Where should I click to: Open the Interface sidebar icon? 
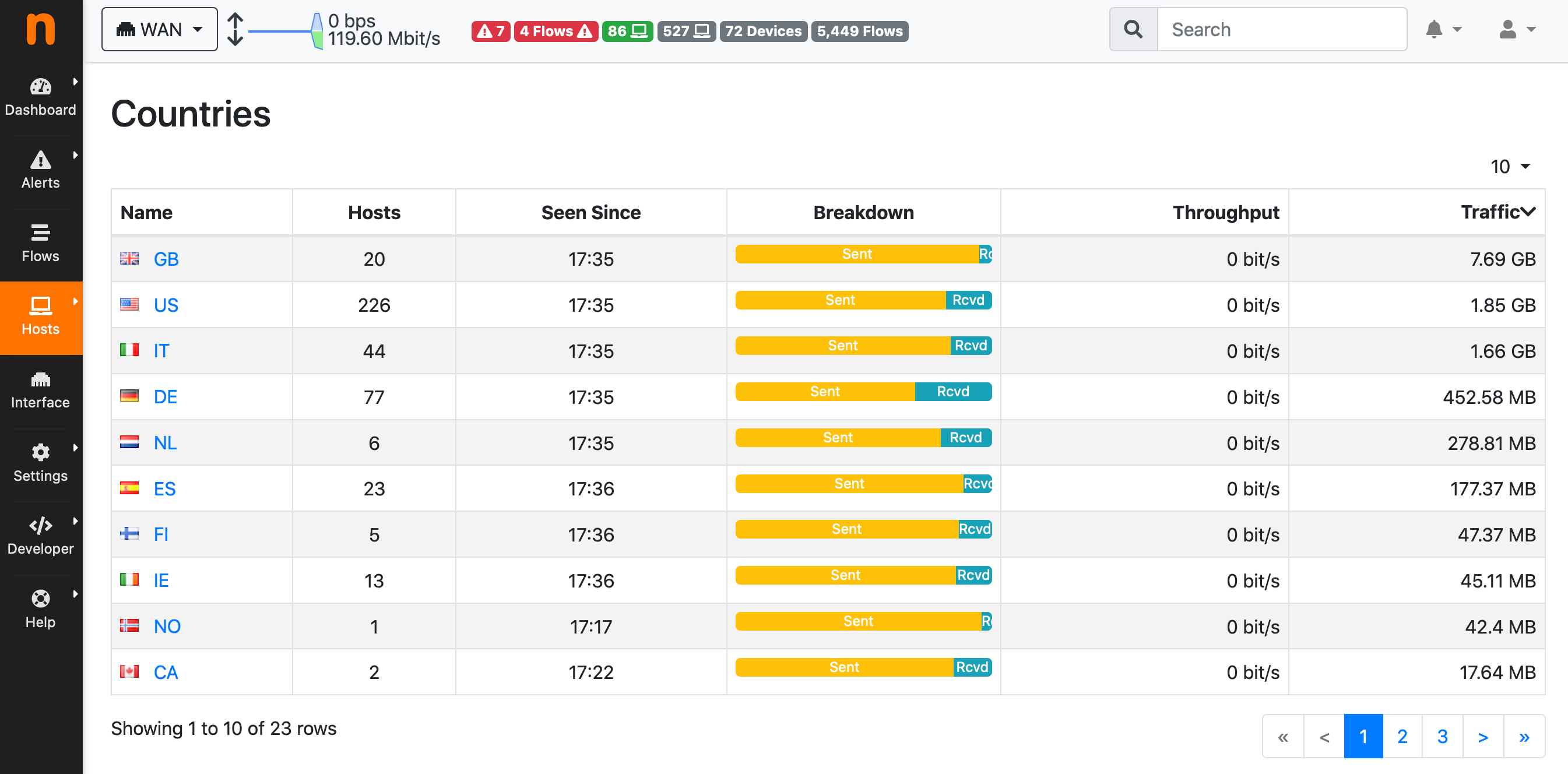(x=40, y=379)
